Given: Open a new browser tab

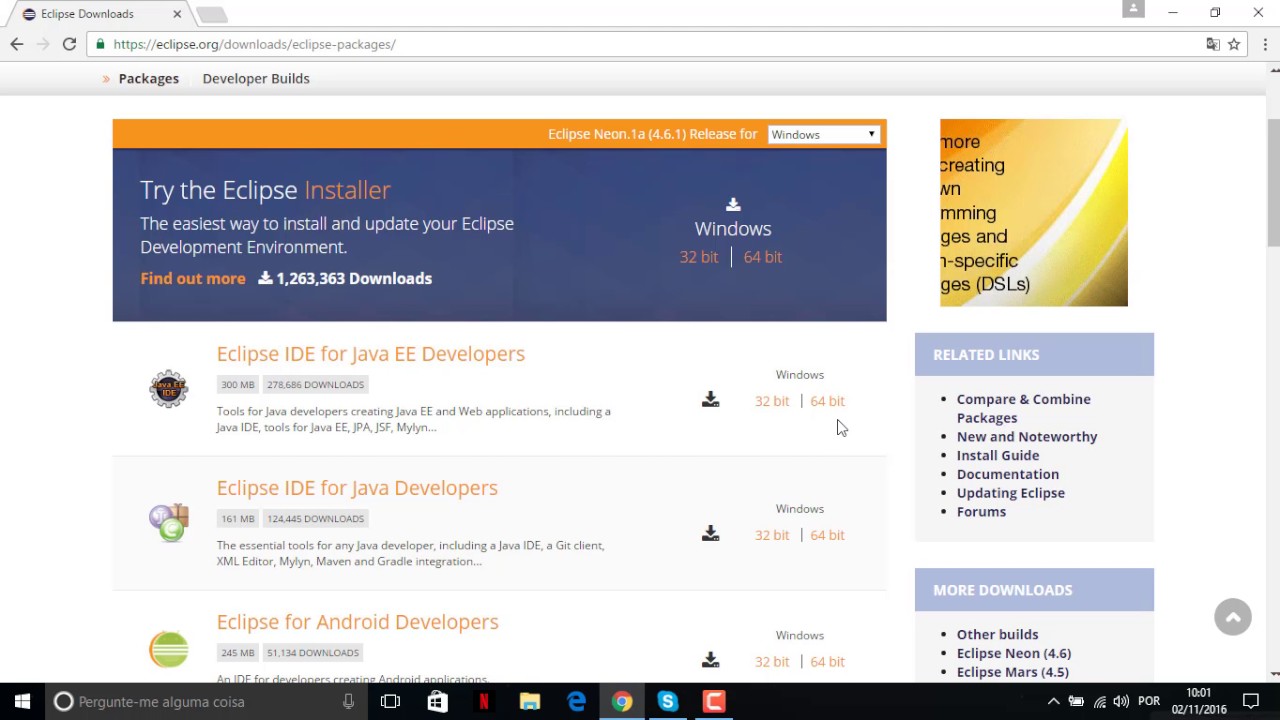Looking at the screenshot, I should pyautogui.click(x=211, y=14).
